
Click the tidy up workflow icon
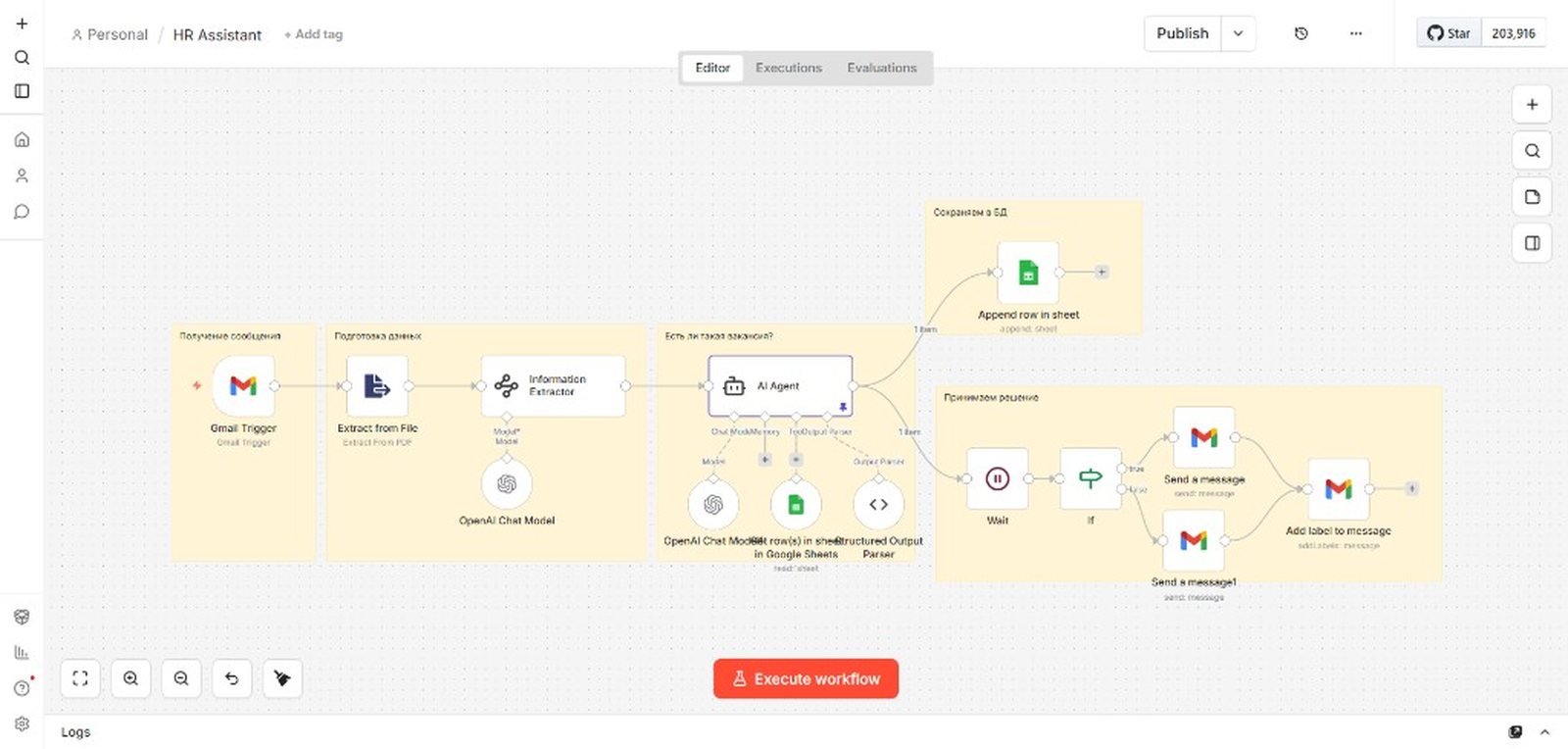coord(282,678)
